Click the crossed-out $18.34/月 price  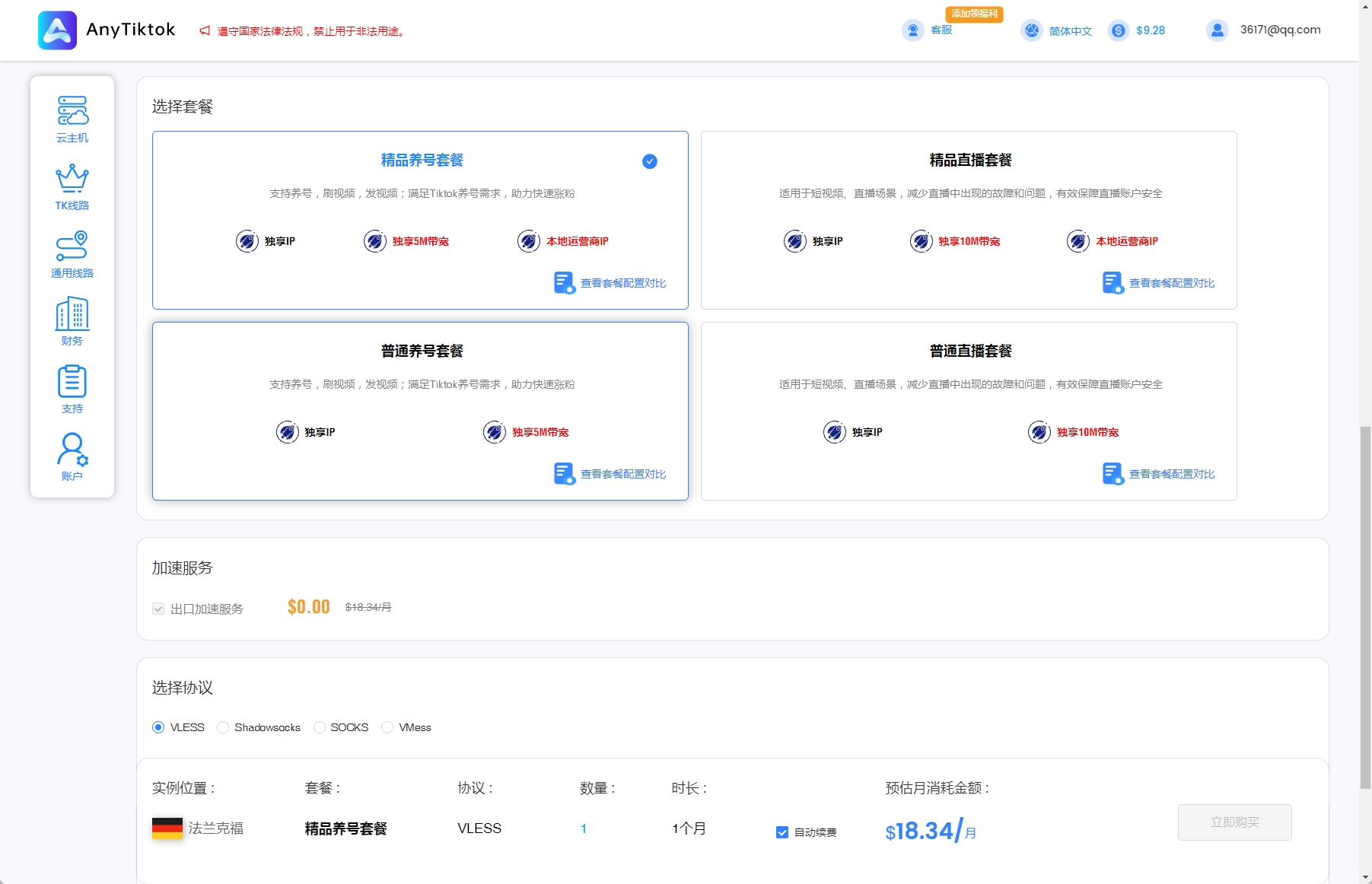368,607
